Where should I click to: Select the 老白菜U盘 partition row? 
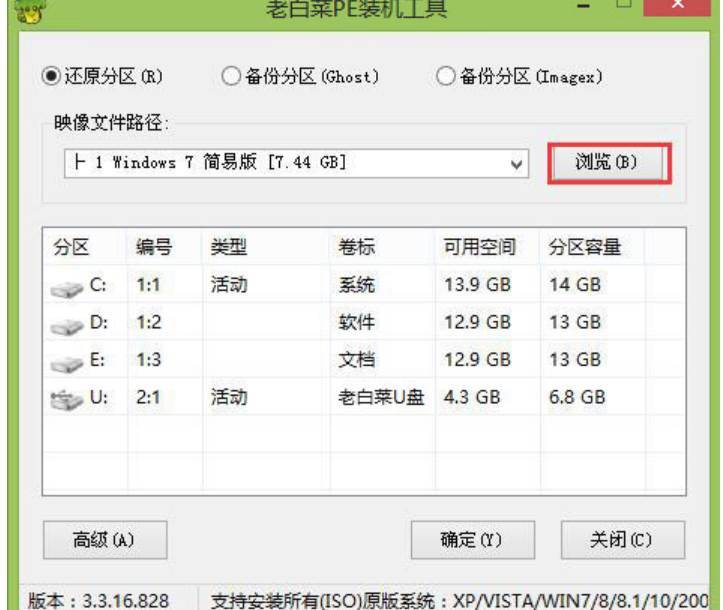click(x=381, y=397)
